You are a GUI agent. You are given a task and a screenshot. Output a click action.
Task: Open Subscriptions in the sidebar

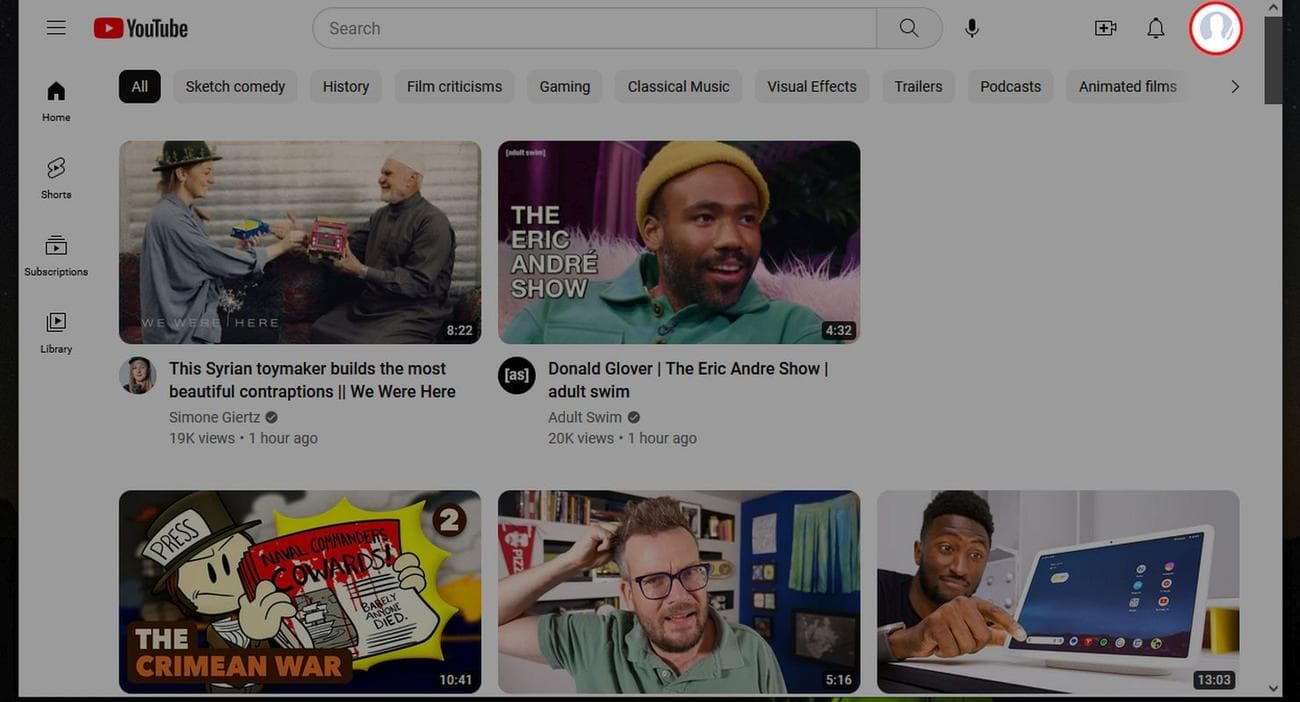pyautogui.click(x=56, y=255)
